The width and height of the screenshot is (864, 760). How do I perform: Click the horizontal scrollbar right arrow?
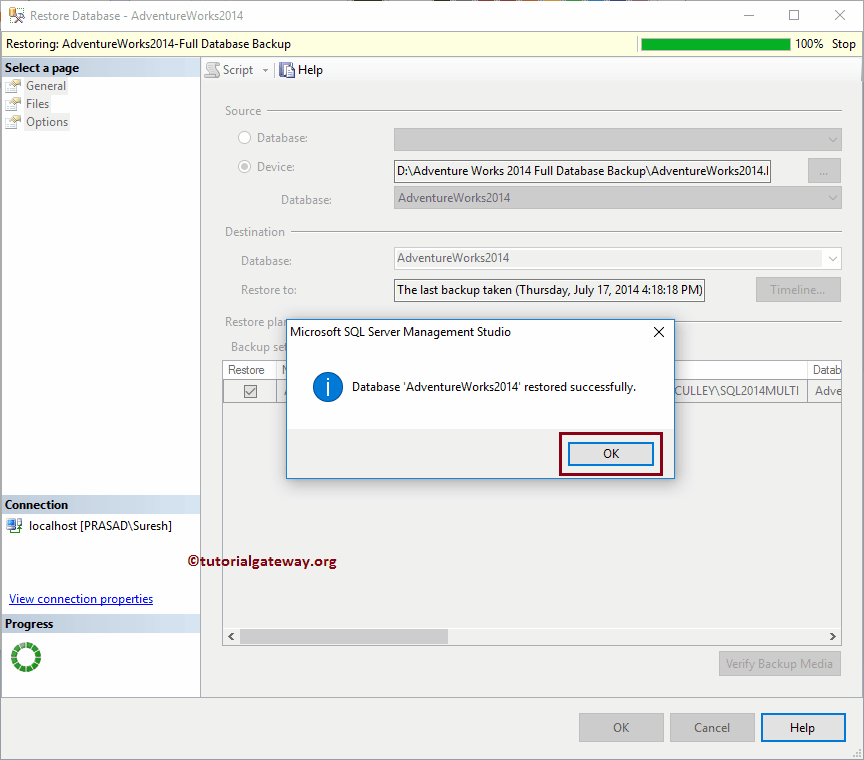[x=833, y=637]
